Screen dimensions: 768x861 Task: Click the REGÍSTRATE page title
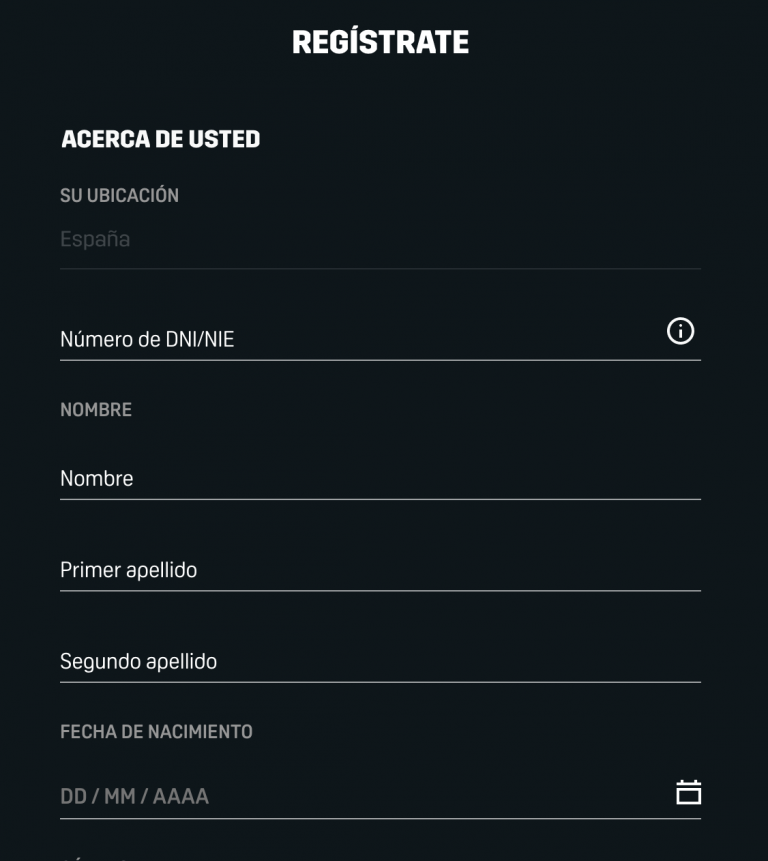click(x=380, y=42)
